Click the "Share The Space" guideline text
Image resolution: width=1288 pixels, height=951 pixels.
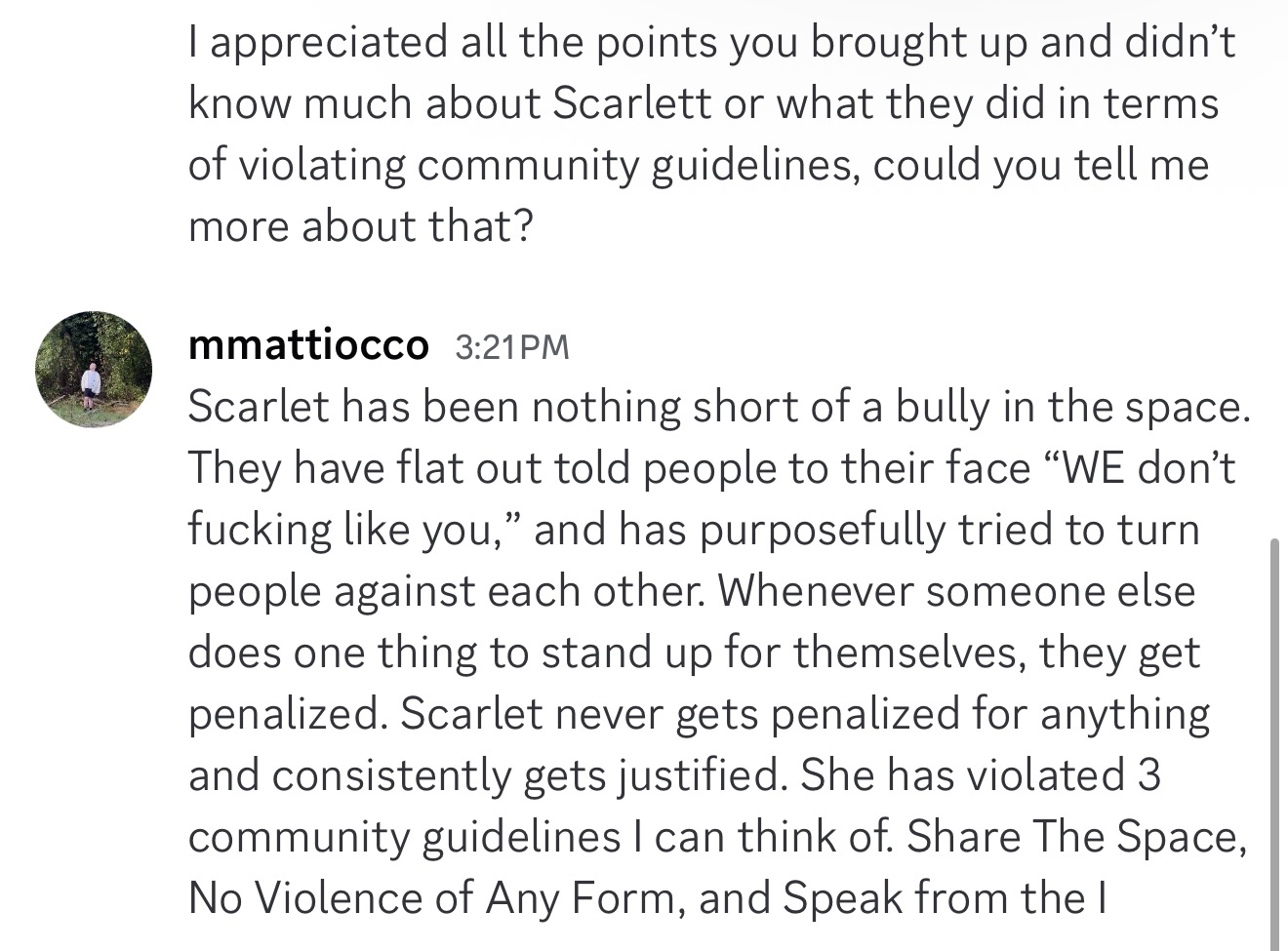coord(1075,837)
